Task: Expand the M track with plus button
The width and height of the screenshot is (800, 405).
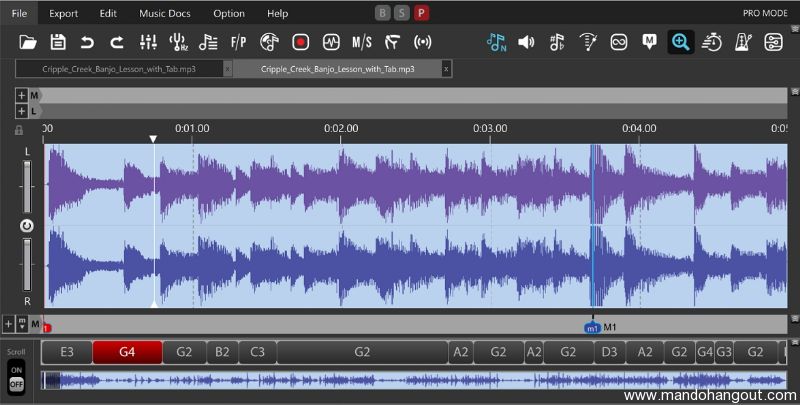Action: [21, 95]
